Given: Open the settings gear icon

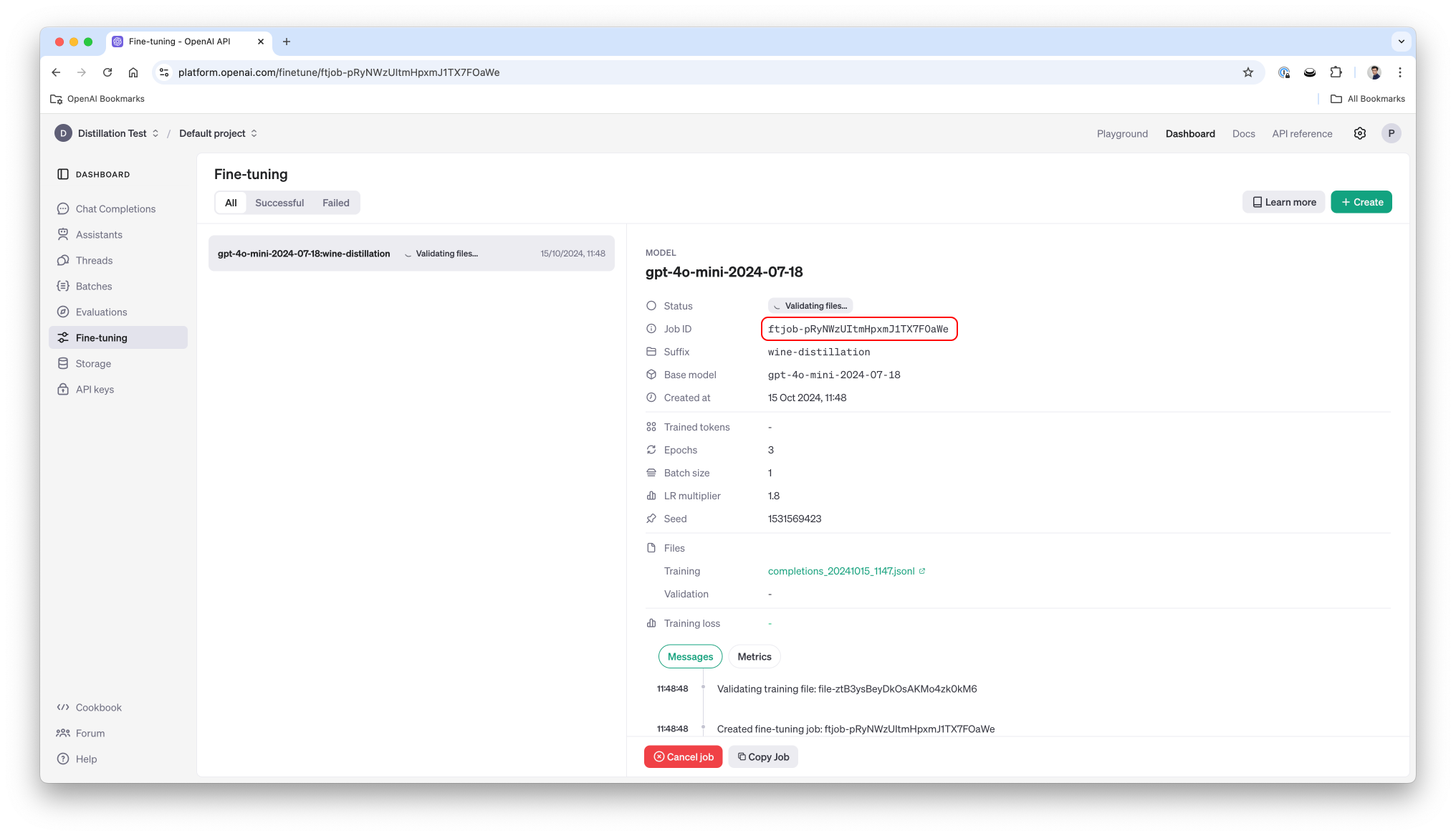Looking at the screenshot, I should [x=1359, y=133].
